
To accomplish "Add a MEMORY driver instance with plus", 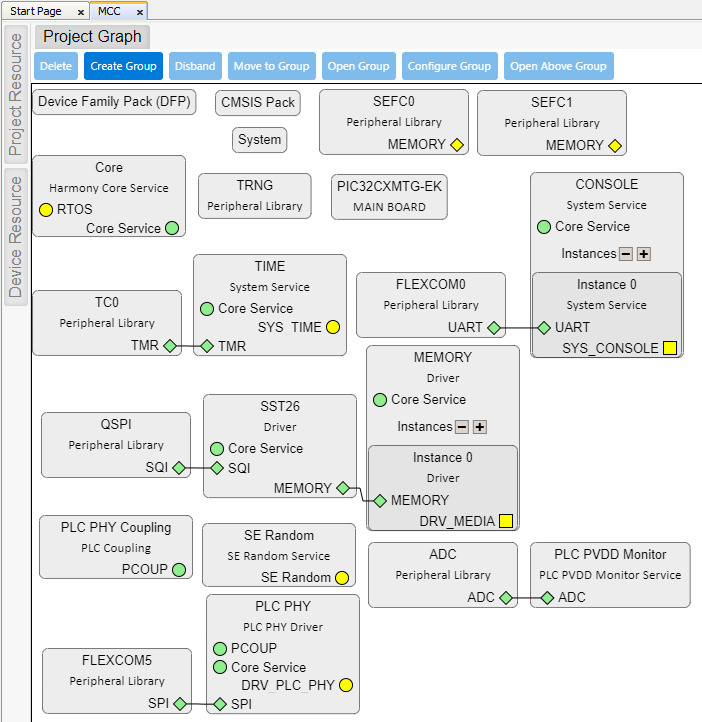I will pos(480,427).
